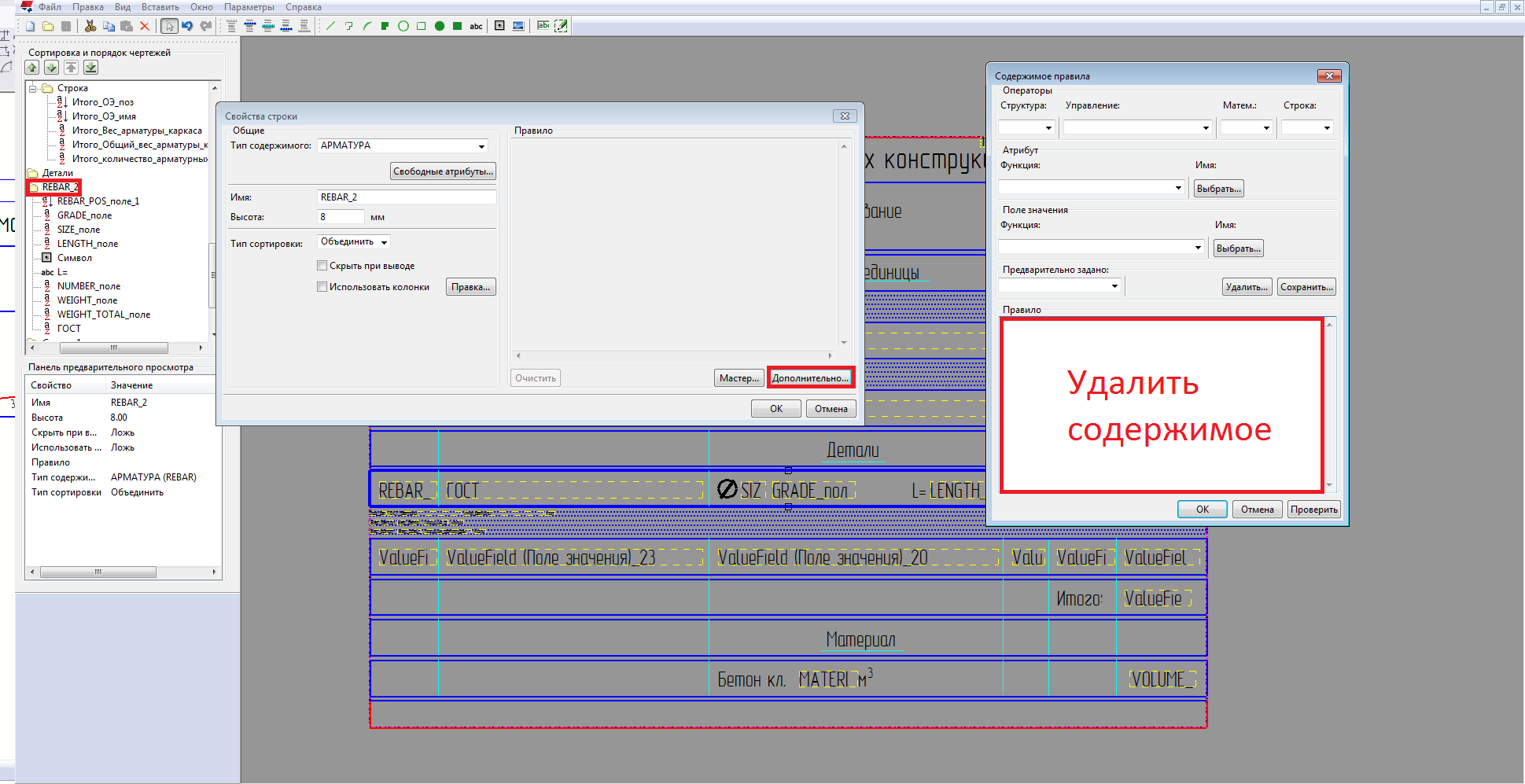The width and height of the screenshot is (1525, 784).
Task: Move item to bottom of drawing order
Action: point(90,68)
